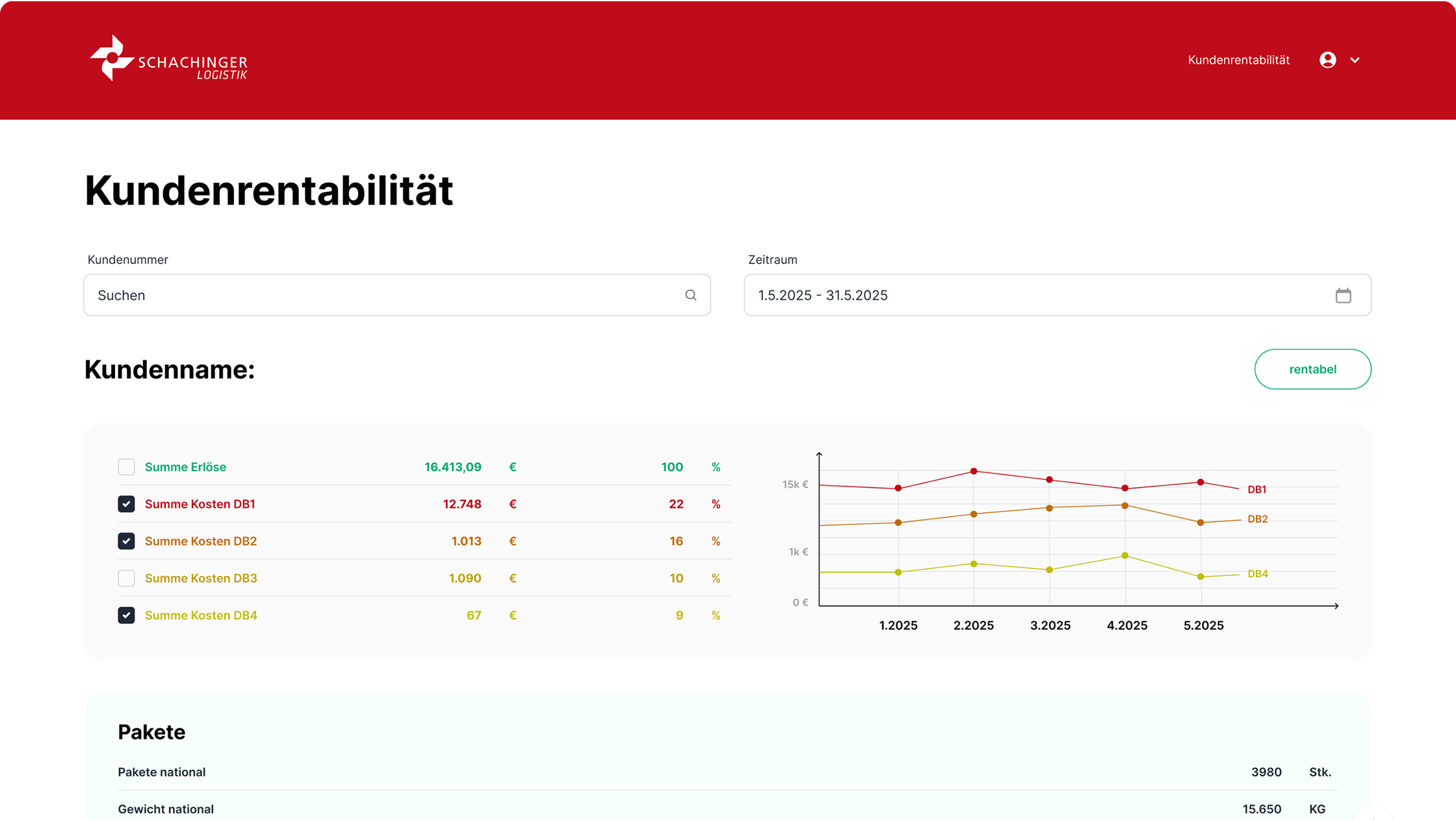Select the DB4 chart line label
Viewport: 1456px width, 820px height.
coord(1257,574)
